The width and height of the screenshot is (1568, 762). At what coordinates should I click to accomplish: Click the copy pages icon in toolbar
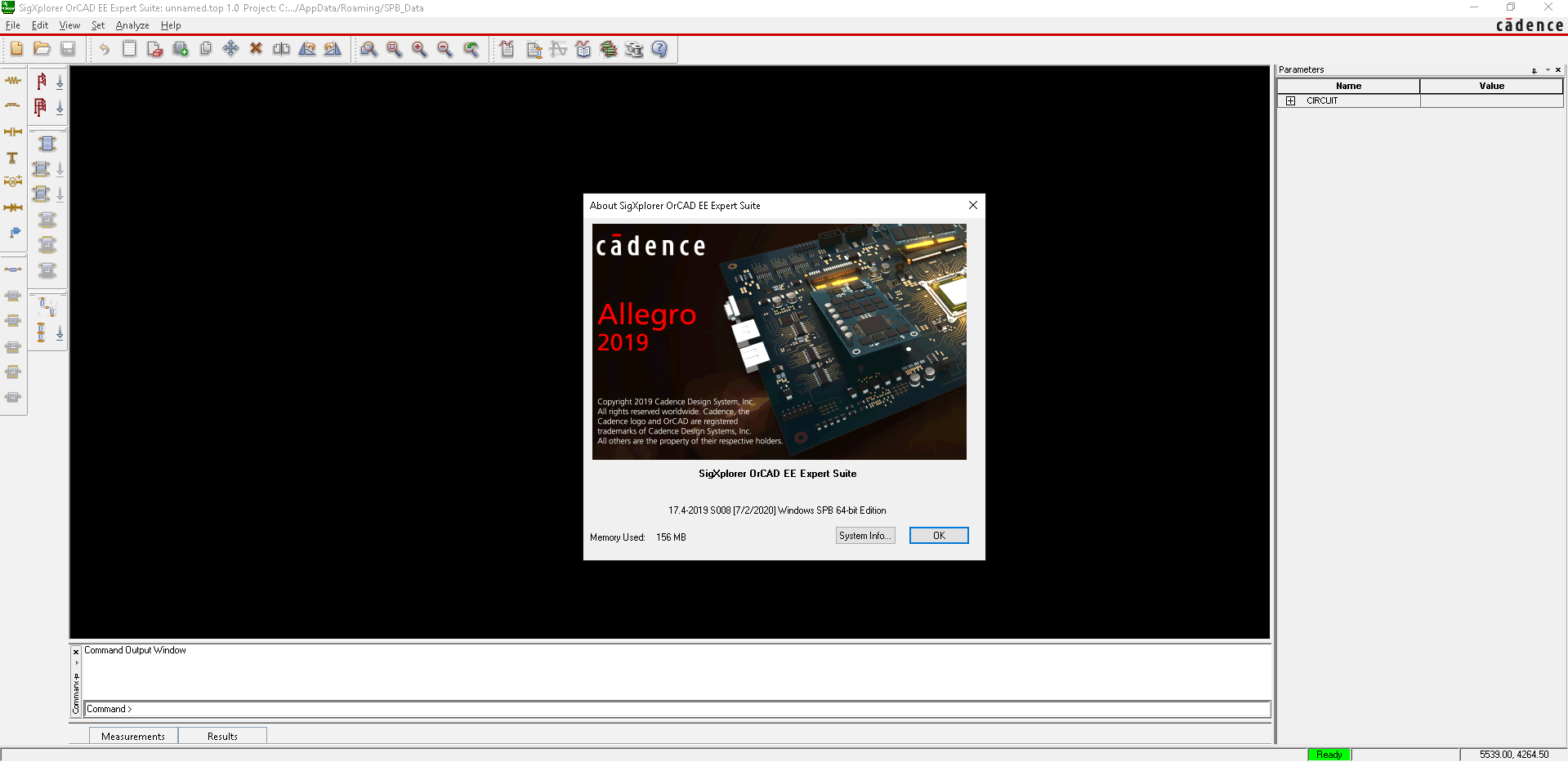[205, 49]
